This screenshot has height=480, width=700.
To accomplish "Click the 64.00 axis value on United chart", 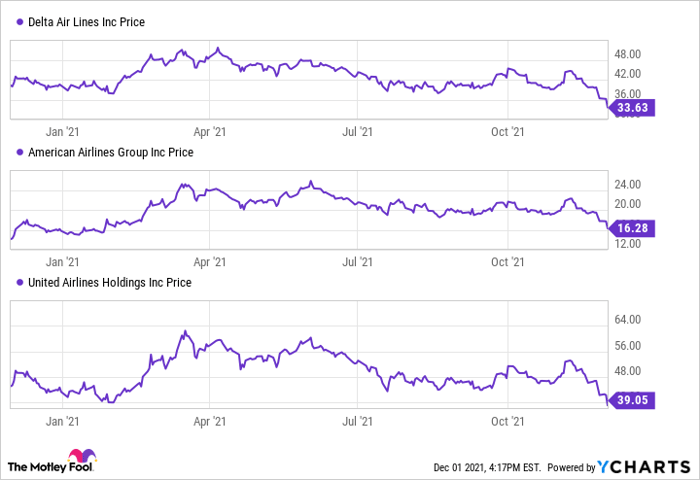I will tap(627, 320).
